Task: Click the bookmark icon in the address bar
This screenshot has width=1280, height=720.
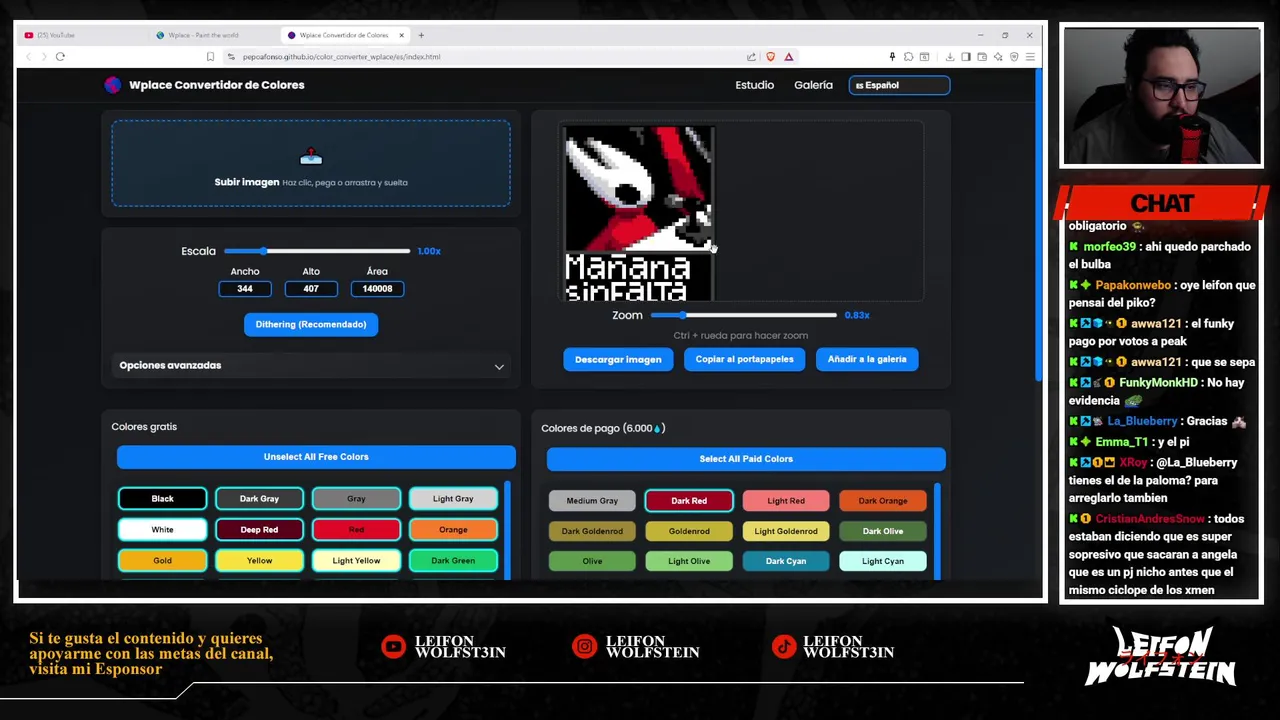Action: 210,57
